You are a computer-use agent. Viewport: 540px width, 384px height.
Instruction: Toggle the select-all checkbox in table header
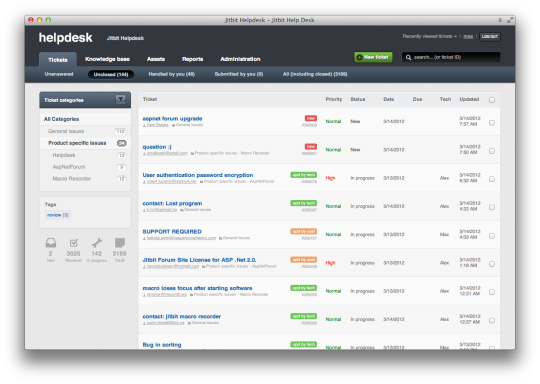(492, 100)
